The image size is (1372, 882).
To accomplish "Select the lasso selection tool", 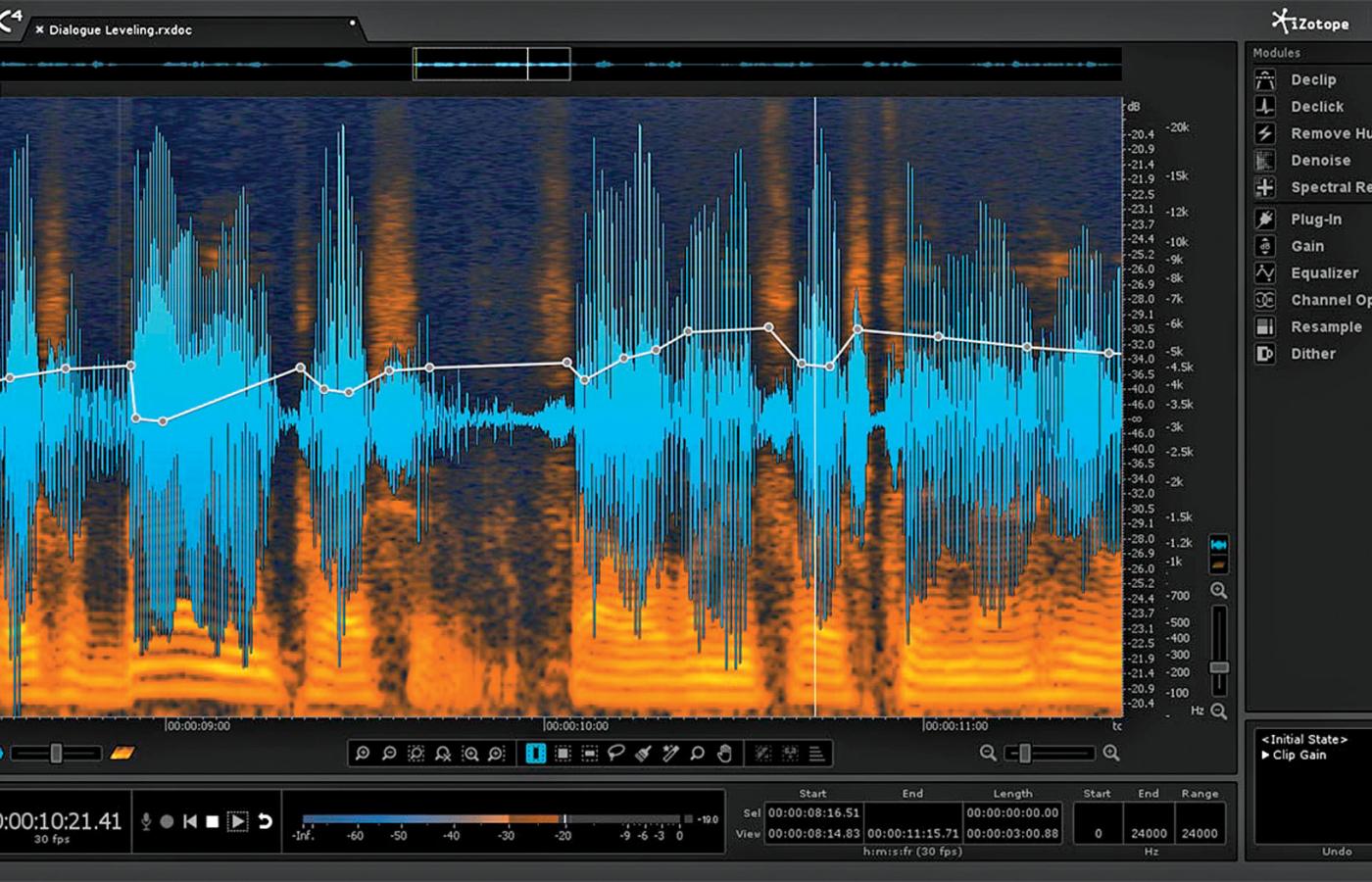I will (616, 754).
